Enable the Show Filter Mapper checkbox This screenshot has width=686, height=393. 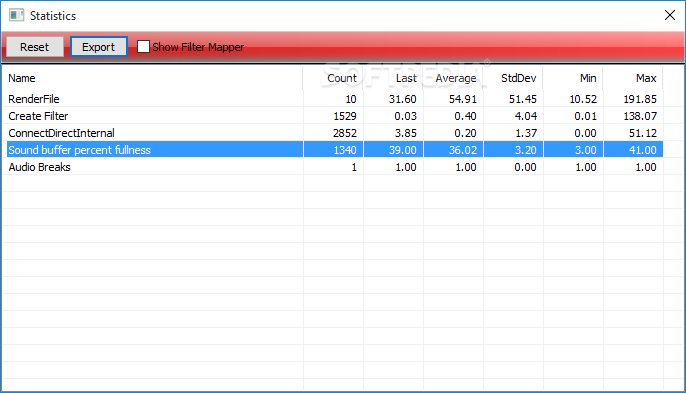[143, 46]
